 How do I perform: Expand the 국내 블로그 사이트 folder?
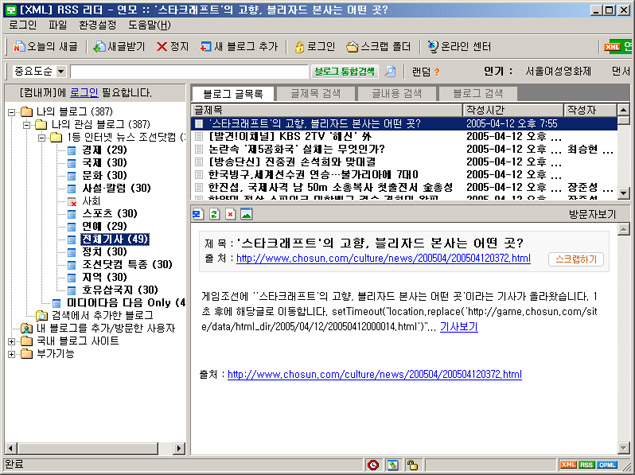tap(11, 342)
